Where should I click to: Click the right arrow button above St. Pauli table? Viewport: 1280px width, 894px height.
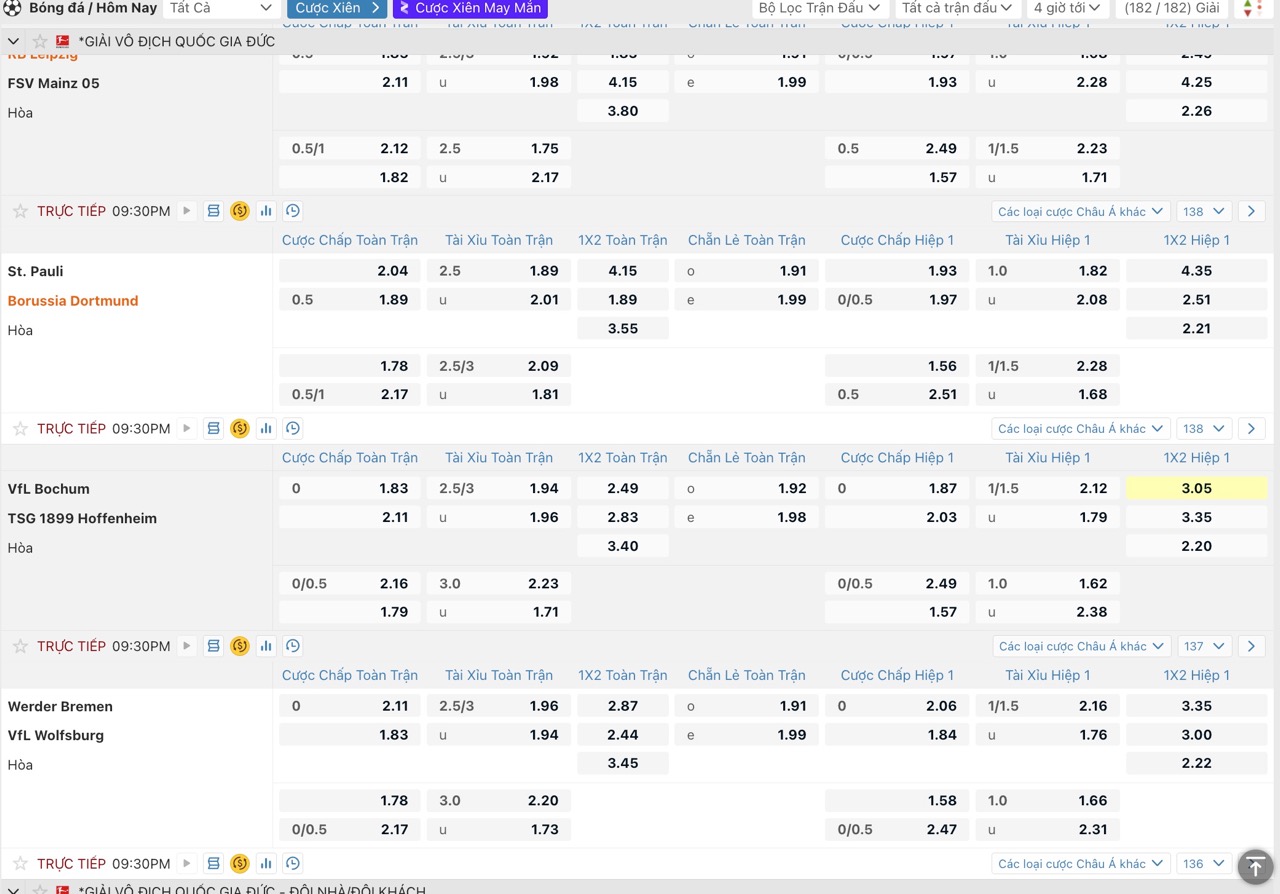[x=1251, y=211]
